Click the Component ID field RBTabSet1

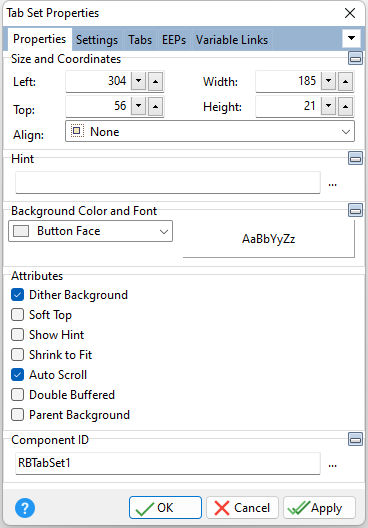pyautogui.click(x=168, y=463)
